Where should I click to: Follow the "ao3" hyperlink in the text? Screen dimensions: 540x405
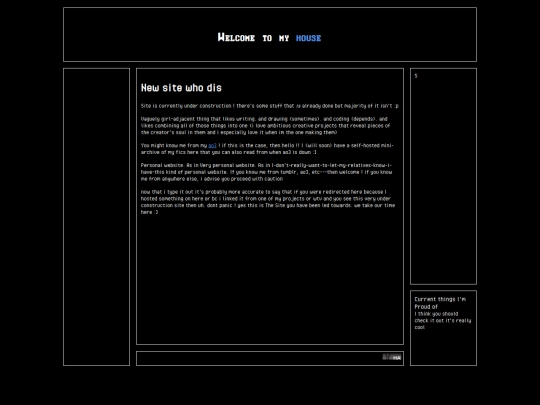coord(212,146)
